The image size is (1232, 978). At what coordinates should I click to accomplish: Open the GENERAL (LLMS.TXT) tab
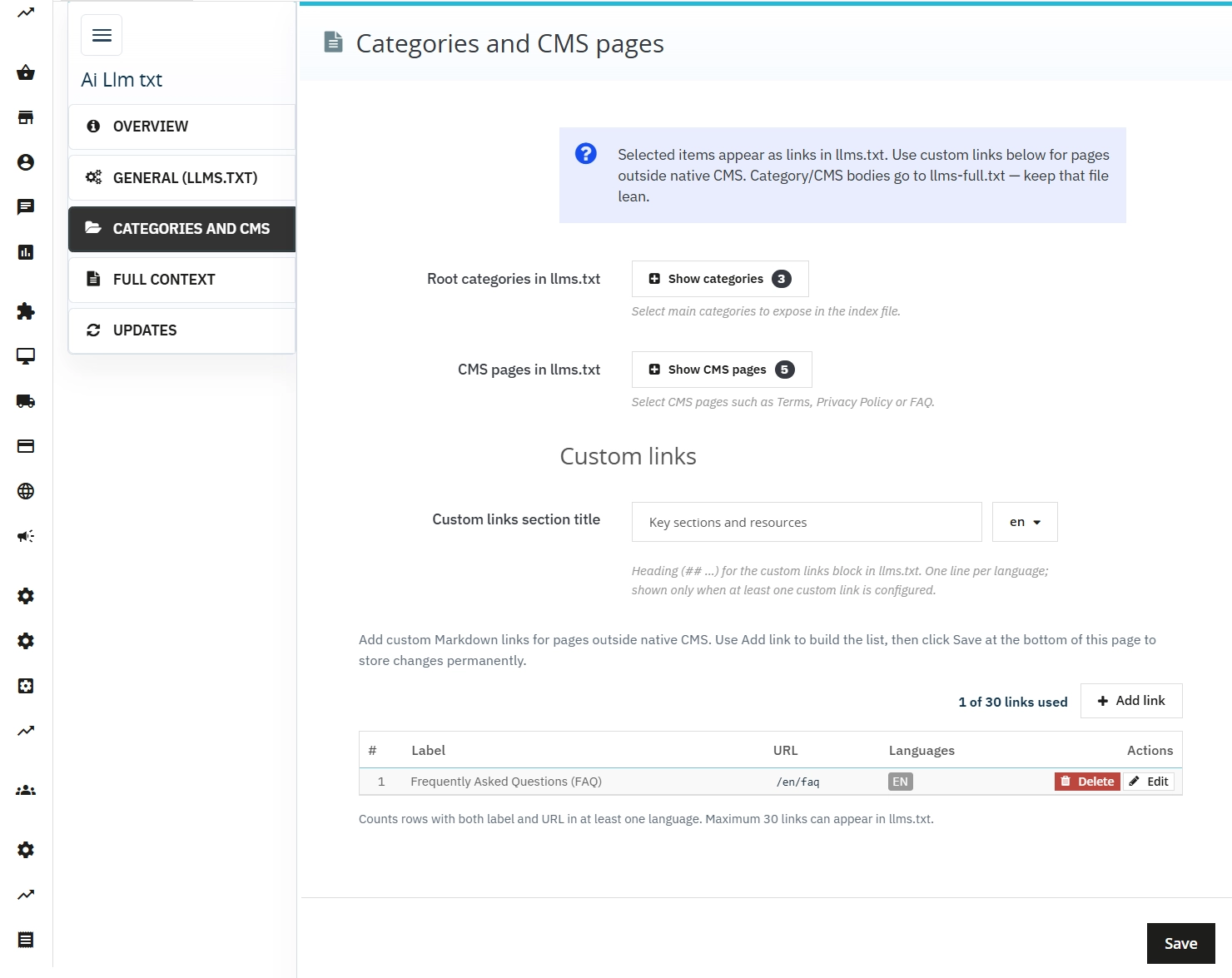click(181, 178)
